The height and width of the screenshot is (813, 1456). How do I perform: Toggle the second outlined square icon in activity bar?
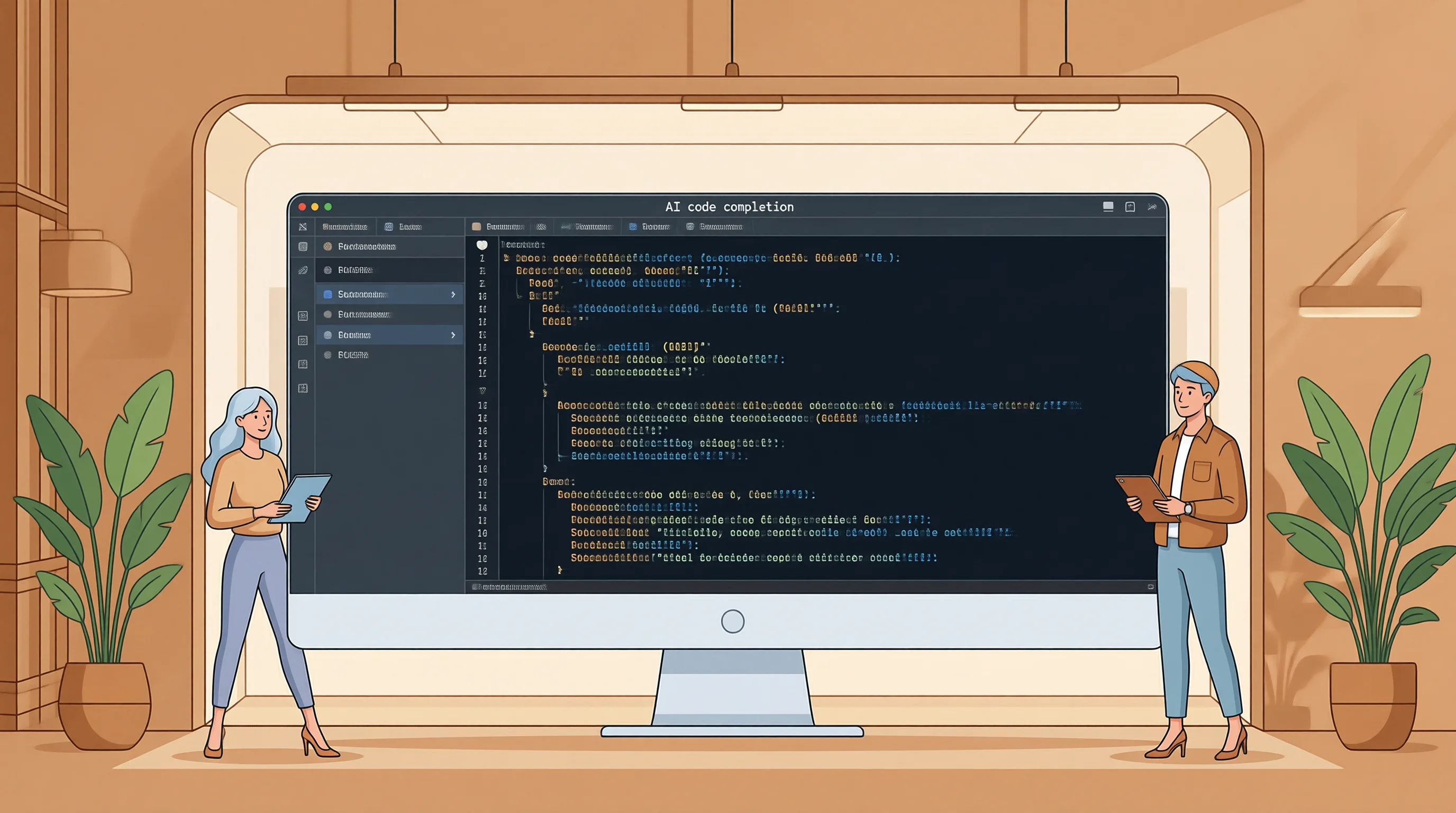tap(303, 341)
